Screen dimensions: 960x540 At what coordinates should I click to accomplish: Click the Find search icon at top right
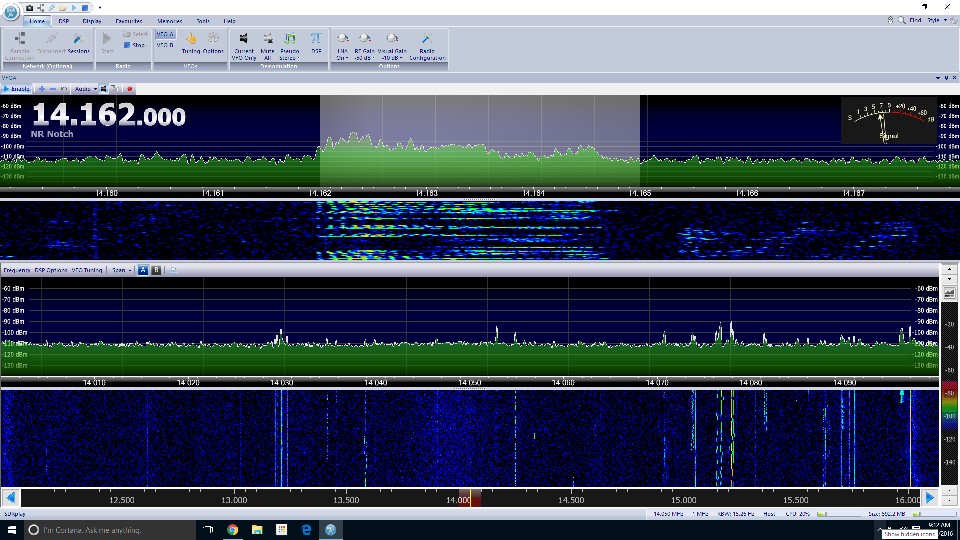click(x=902, y=20)
